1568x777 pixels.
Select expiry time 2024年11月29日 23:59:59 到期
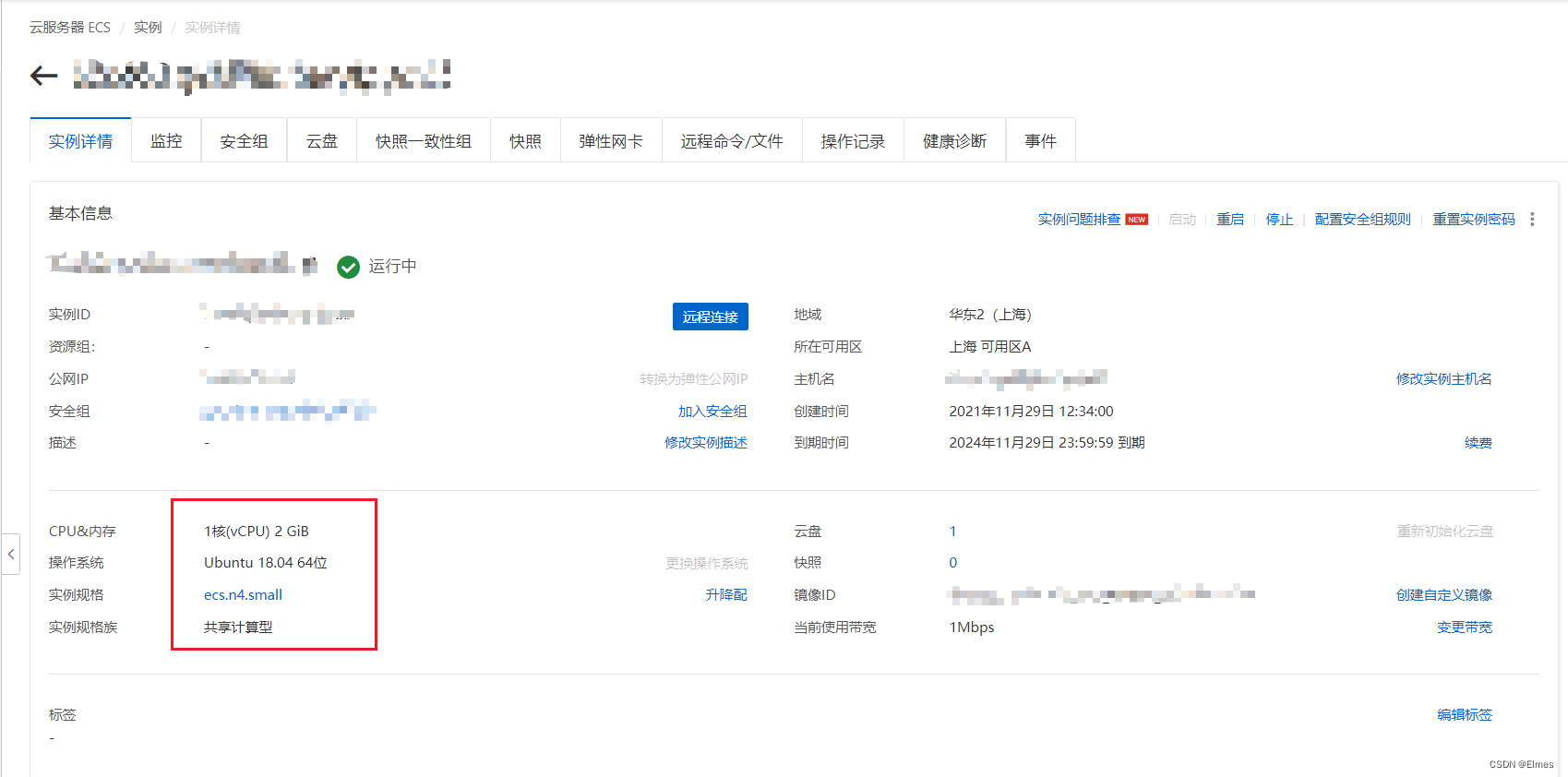click(1047, 443)
